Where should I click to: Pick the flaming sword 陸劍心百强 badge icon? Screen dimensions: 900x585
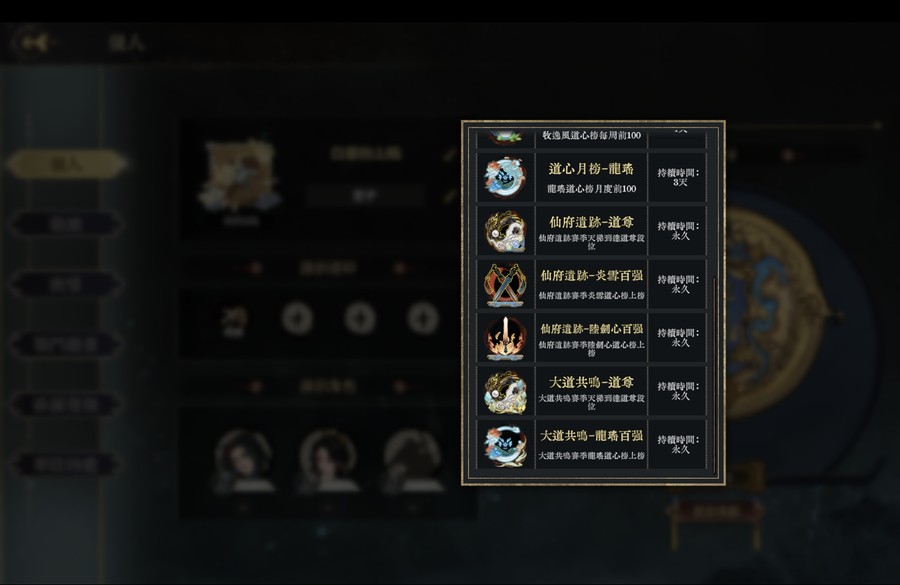click(505, 338)
